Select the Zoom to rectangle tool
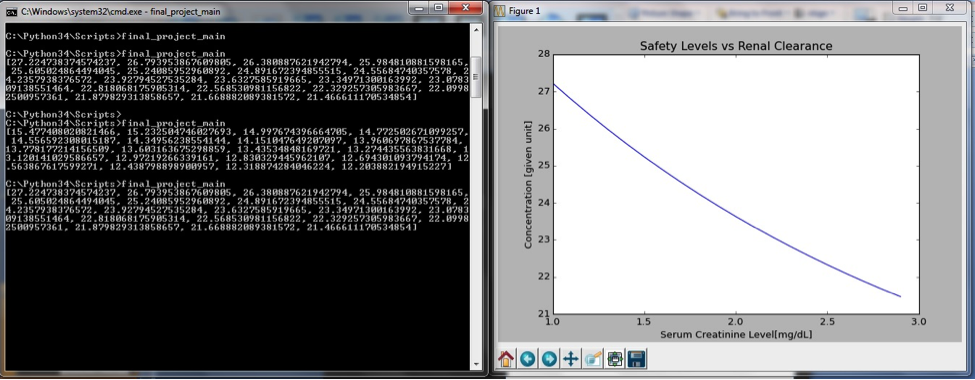 593,359
